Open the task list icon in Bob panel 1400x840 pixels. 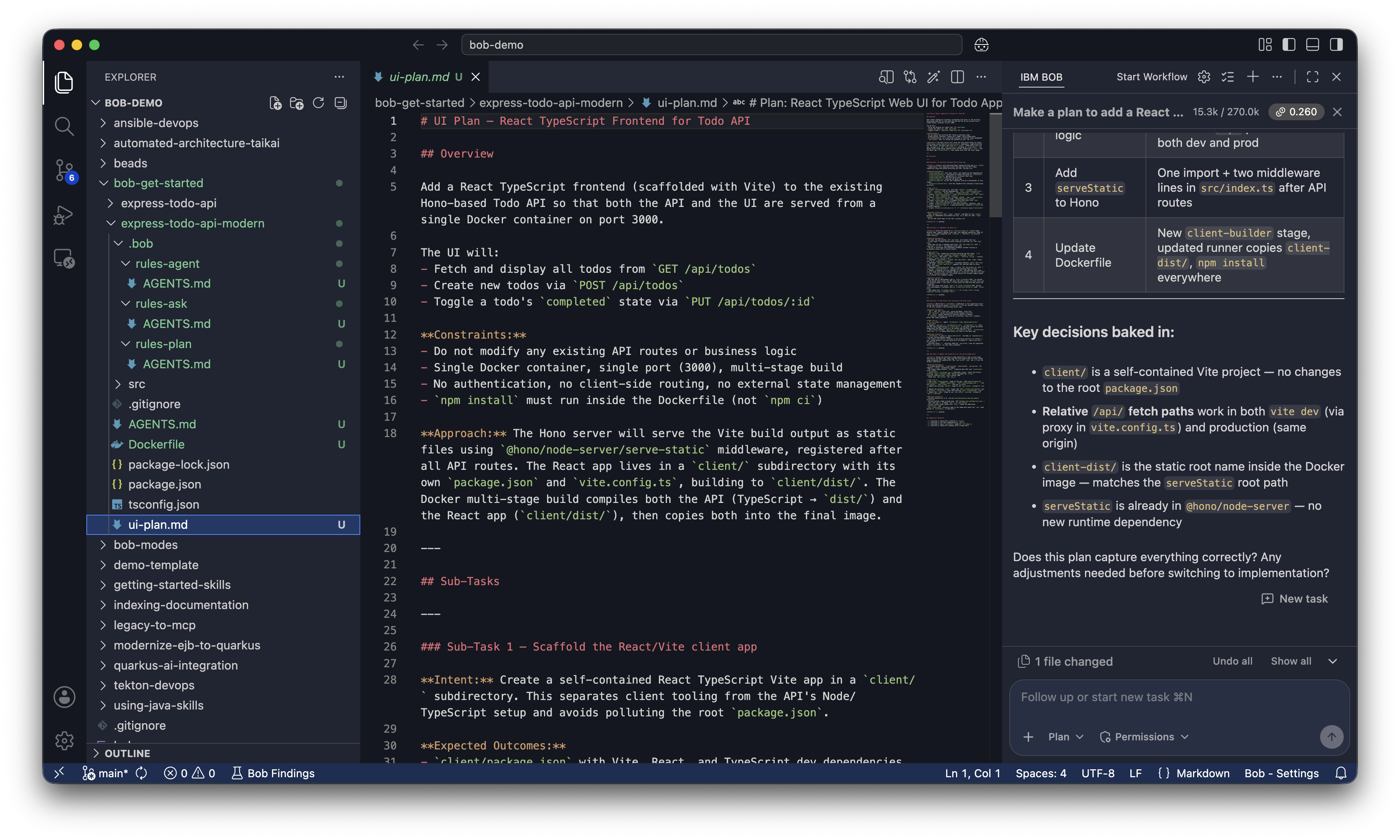(x=1228, y=77)
